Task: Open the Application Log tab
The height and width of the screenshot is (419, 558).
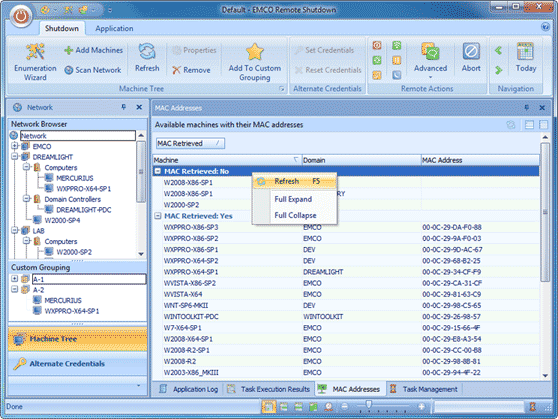Action: 189,389
